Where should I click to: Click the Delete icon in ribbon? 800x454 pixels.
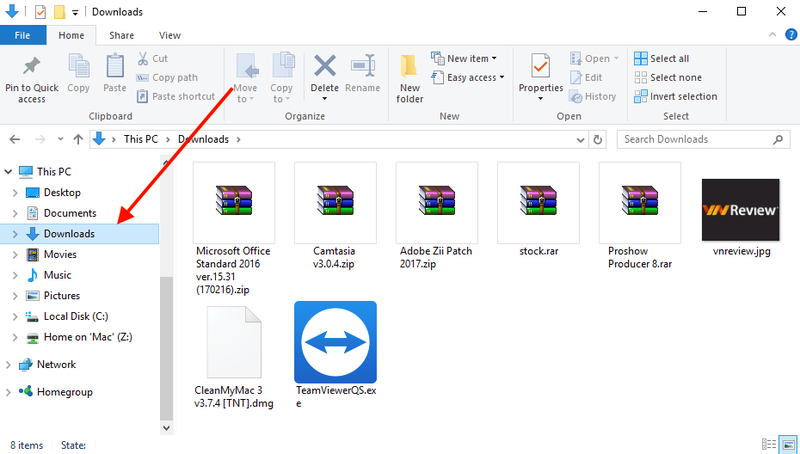click(324, 68)
